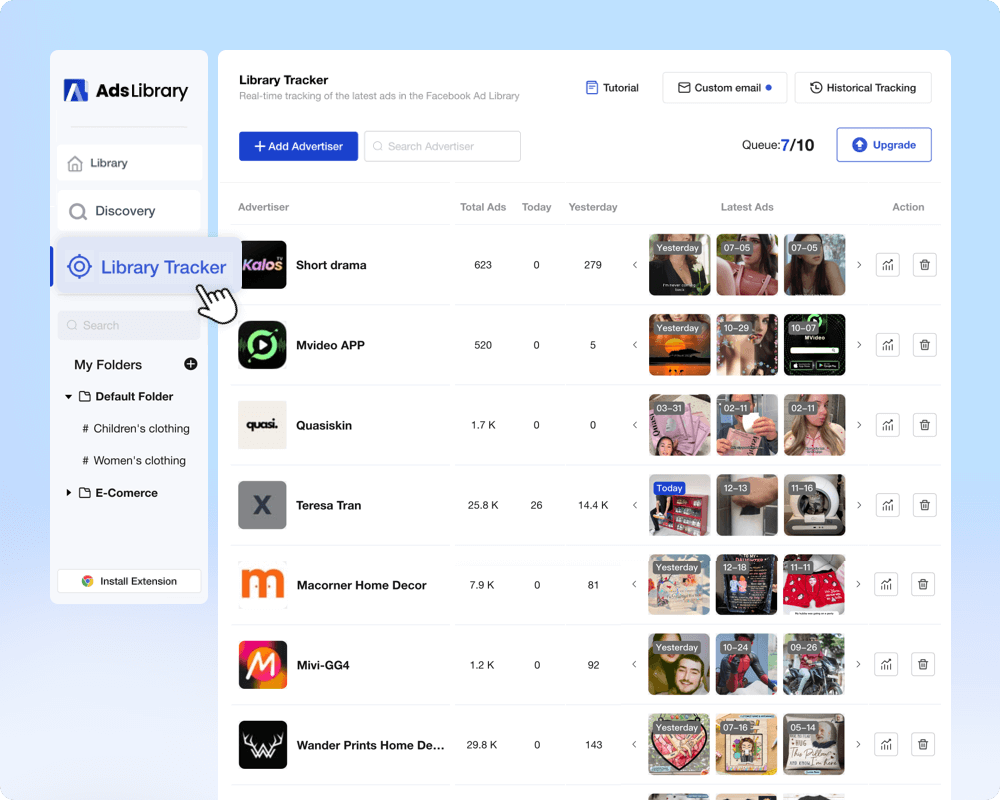
Task: Open Women's clothing tag
Action: pos(134,461)
